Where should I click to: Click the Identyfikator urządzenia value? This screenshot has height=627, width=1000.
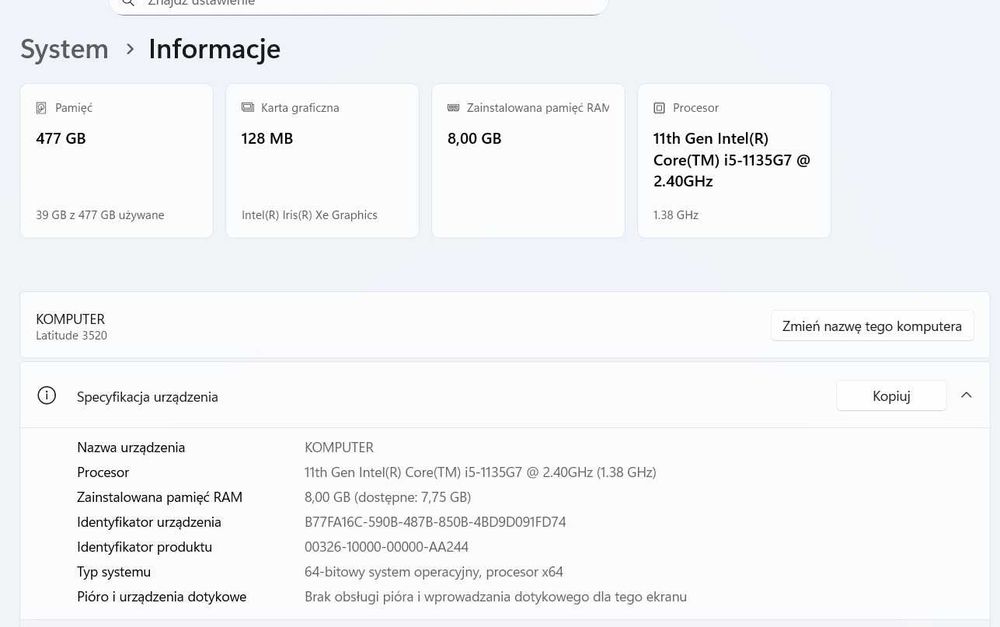tap(435, 522)
